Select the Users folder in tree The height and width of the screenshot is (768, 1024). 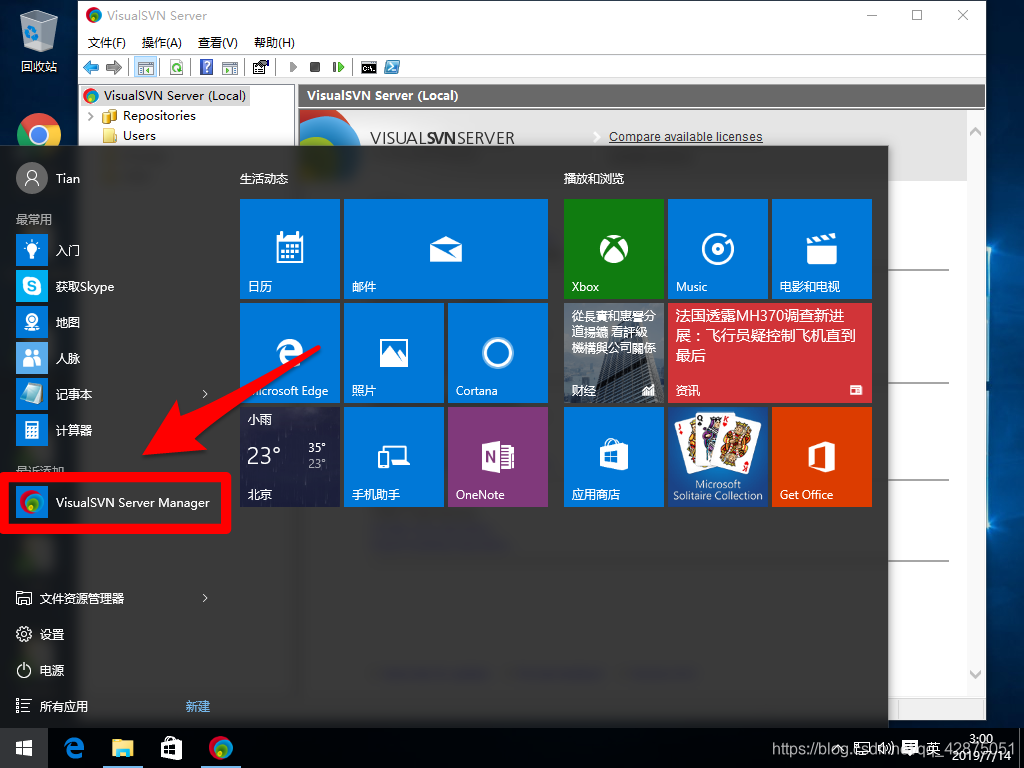coord(129,136)
